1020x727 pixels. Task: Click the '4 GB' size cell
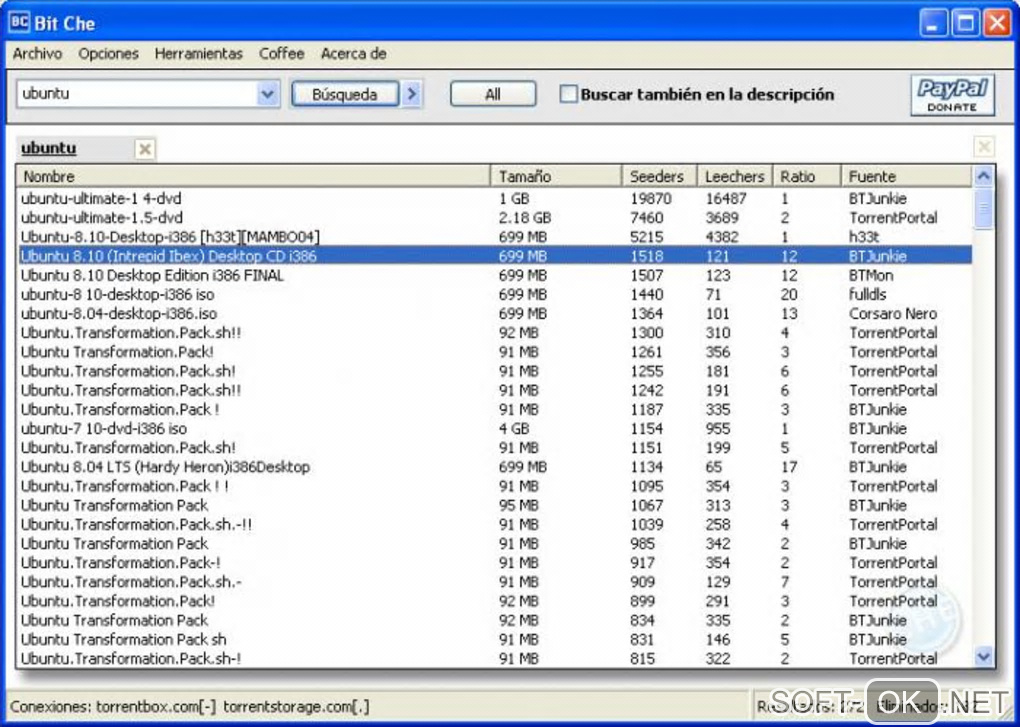514,429
